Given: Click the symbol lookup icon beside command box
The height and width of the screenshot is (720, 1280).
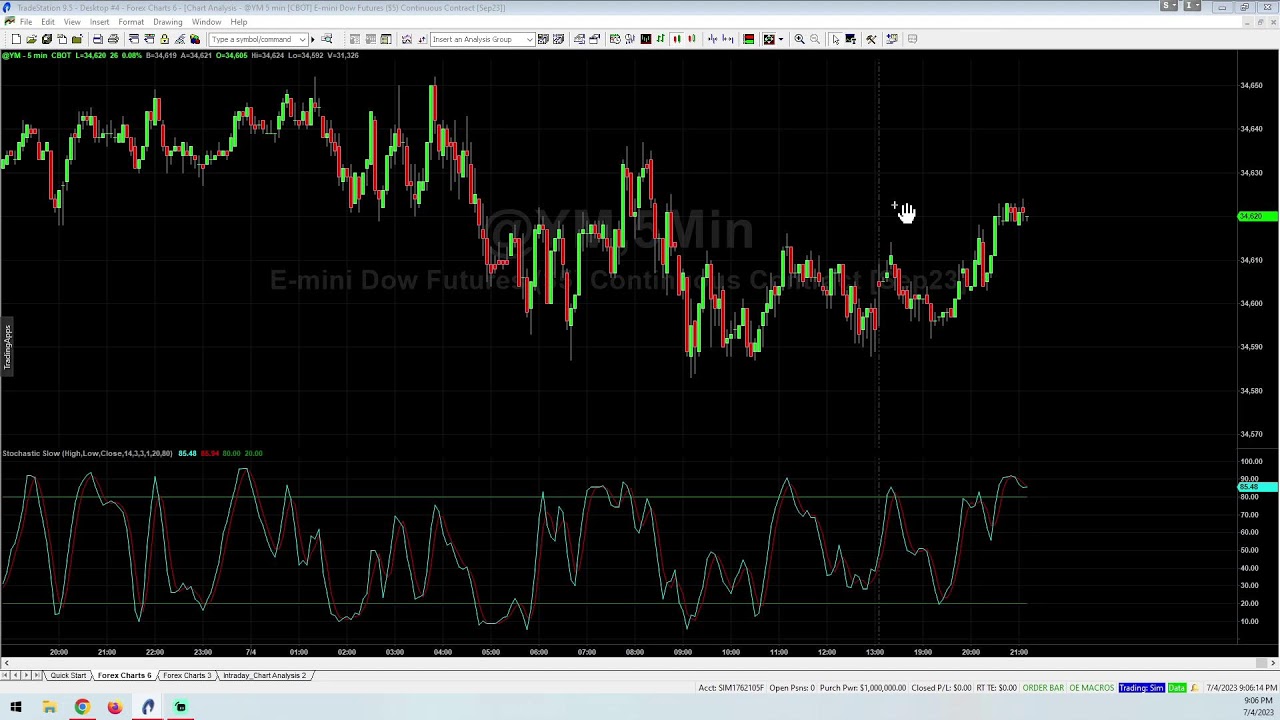Looking at the screenshot, I should (326, 39).
